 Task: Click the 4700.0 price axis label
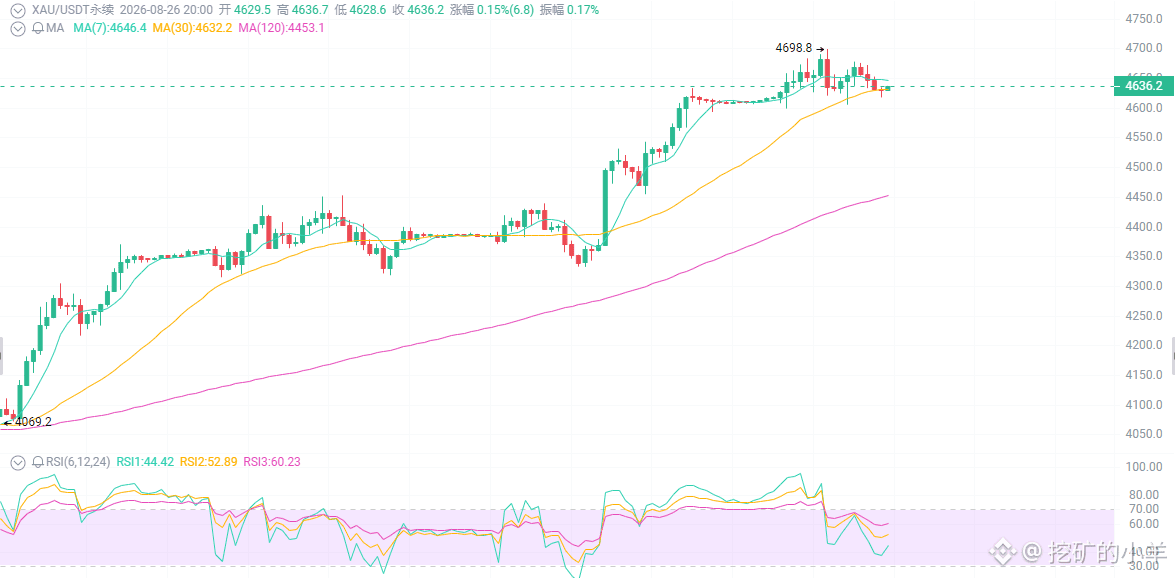point(1143,48)
